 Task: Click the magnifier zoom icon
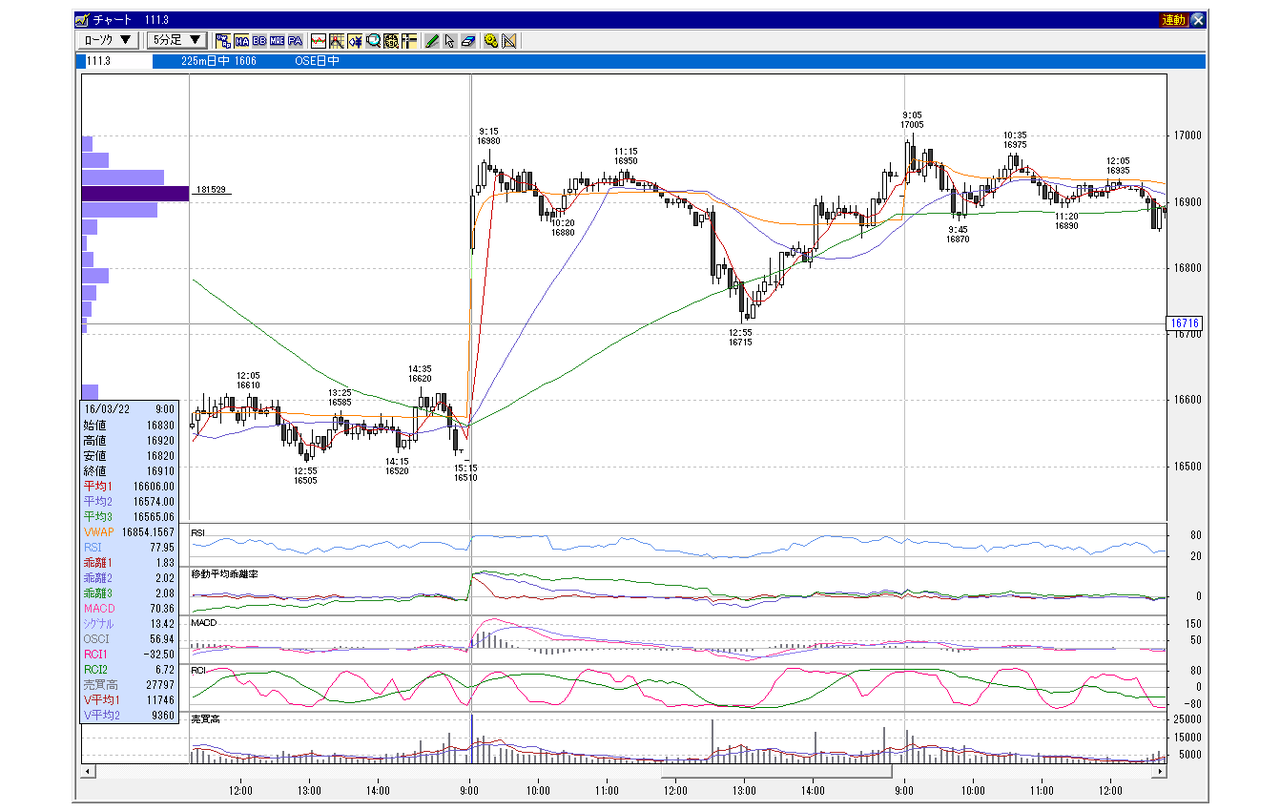coord(373,41)
